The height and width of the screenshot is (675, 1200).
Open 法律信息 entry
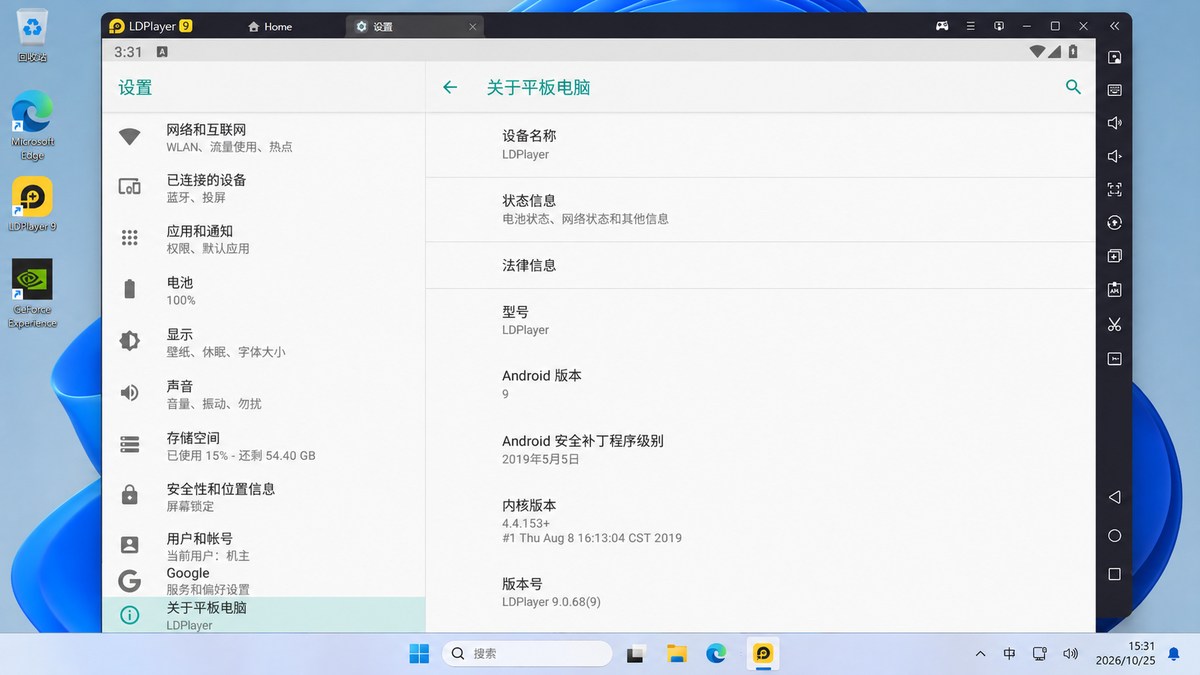(x=760, y=265)
